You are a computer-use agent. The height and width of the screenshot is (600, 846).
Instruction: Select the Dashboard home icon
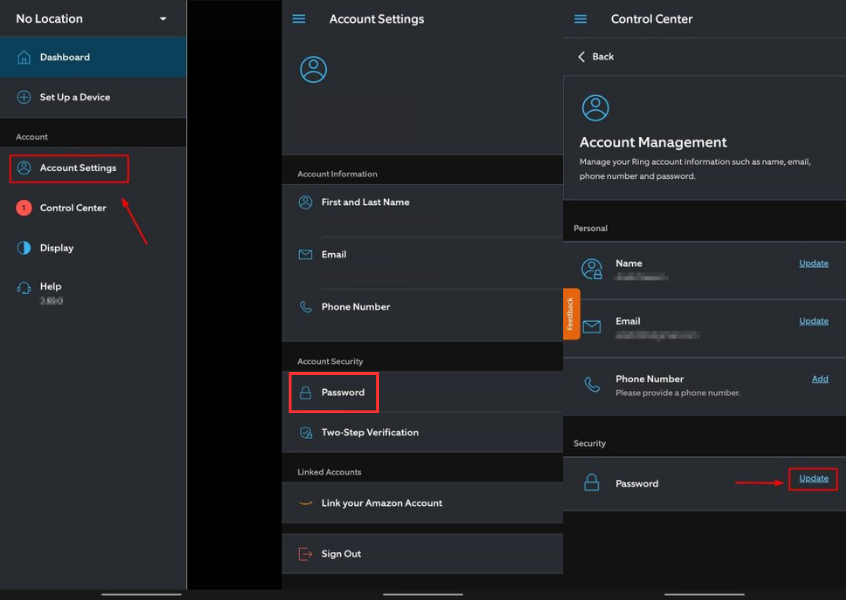[25, 57]
